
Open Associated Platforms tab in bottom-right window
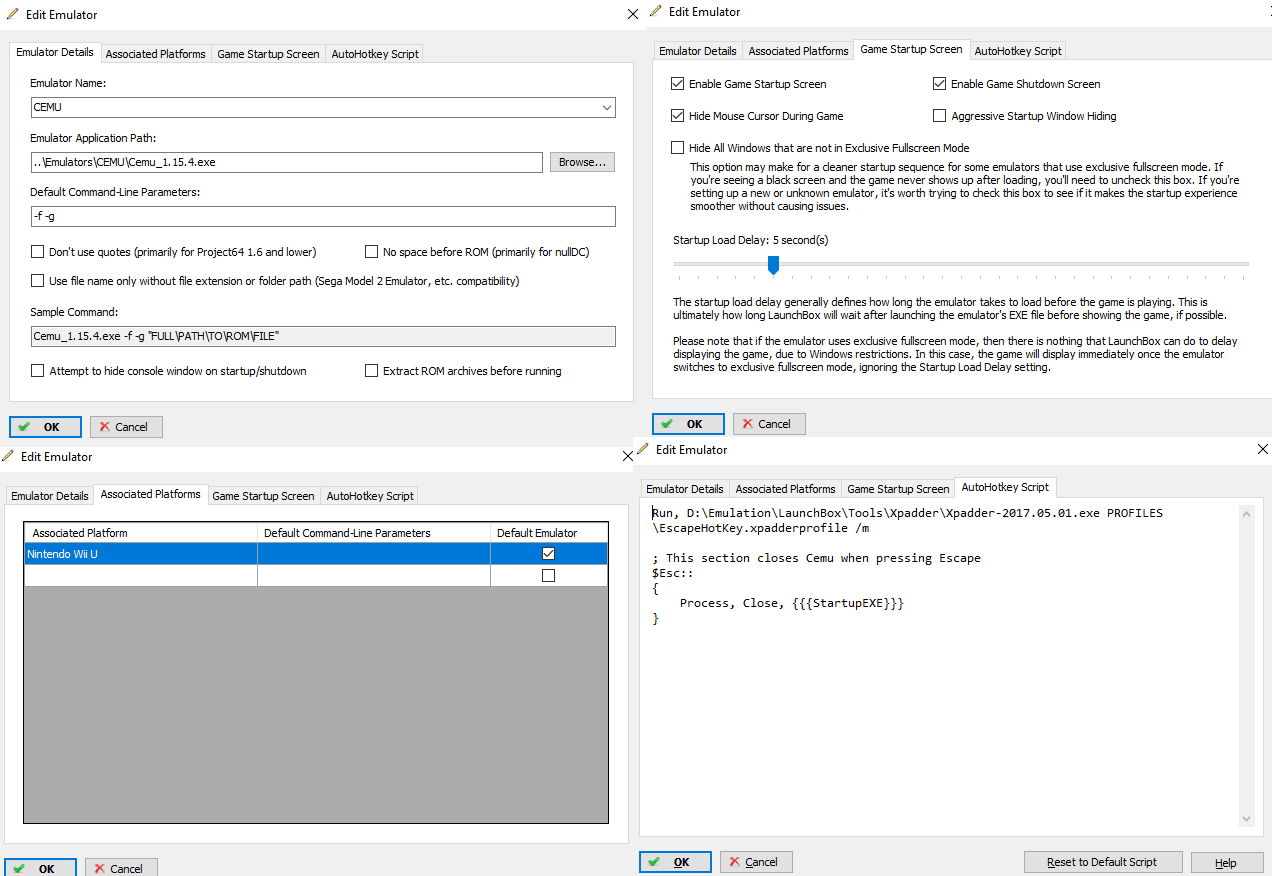(785, 489)
